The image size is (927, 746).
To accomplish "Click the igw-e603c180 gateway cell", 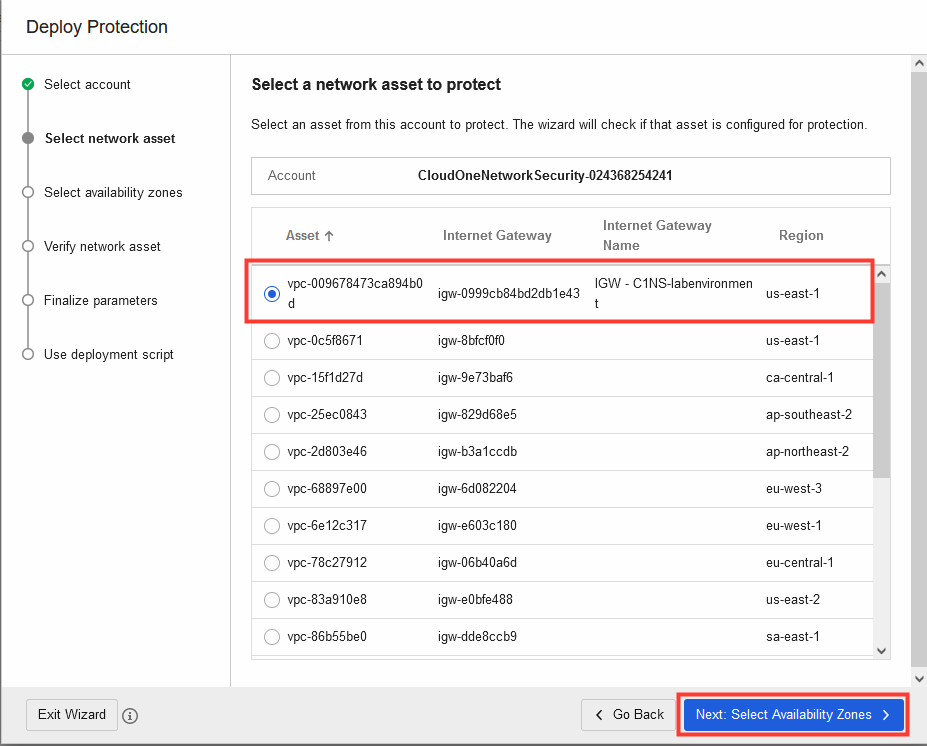I will [x=477, y=526].
